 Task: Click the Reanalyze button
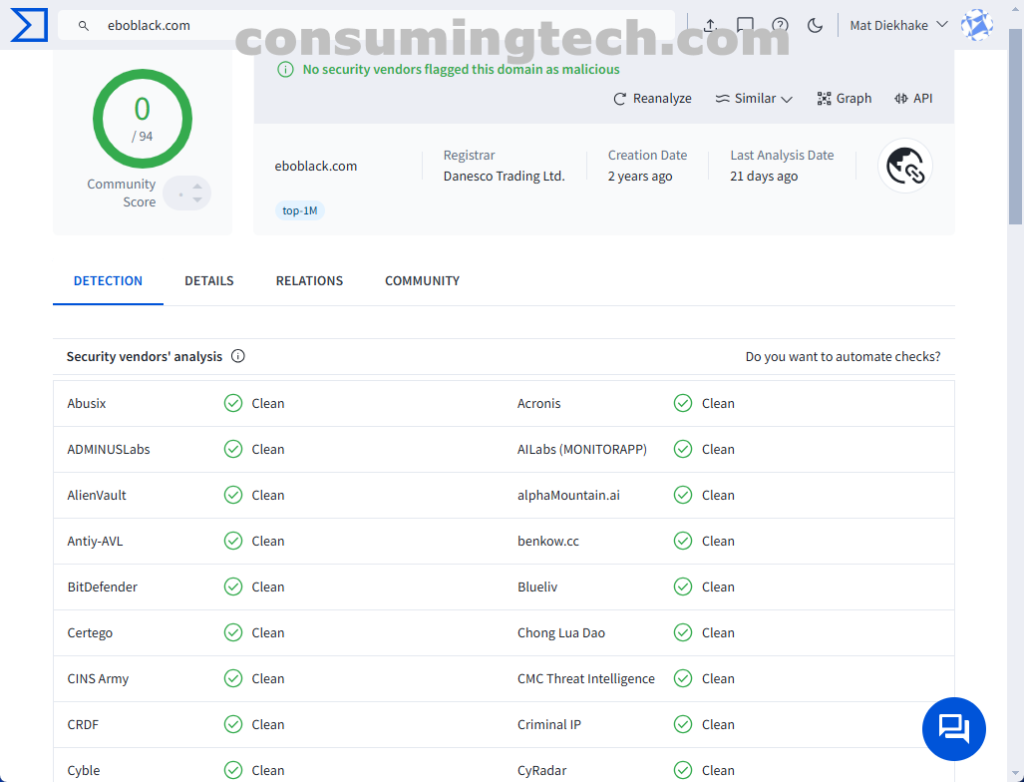coord(652,99)
